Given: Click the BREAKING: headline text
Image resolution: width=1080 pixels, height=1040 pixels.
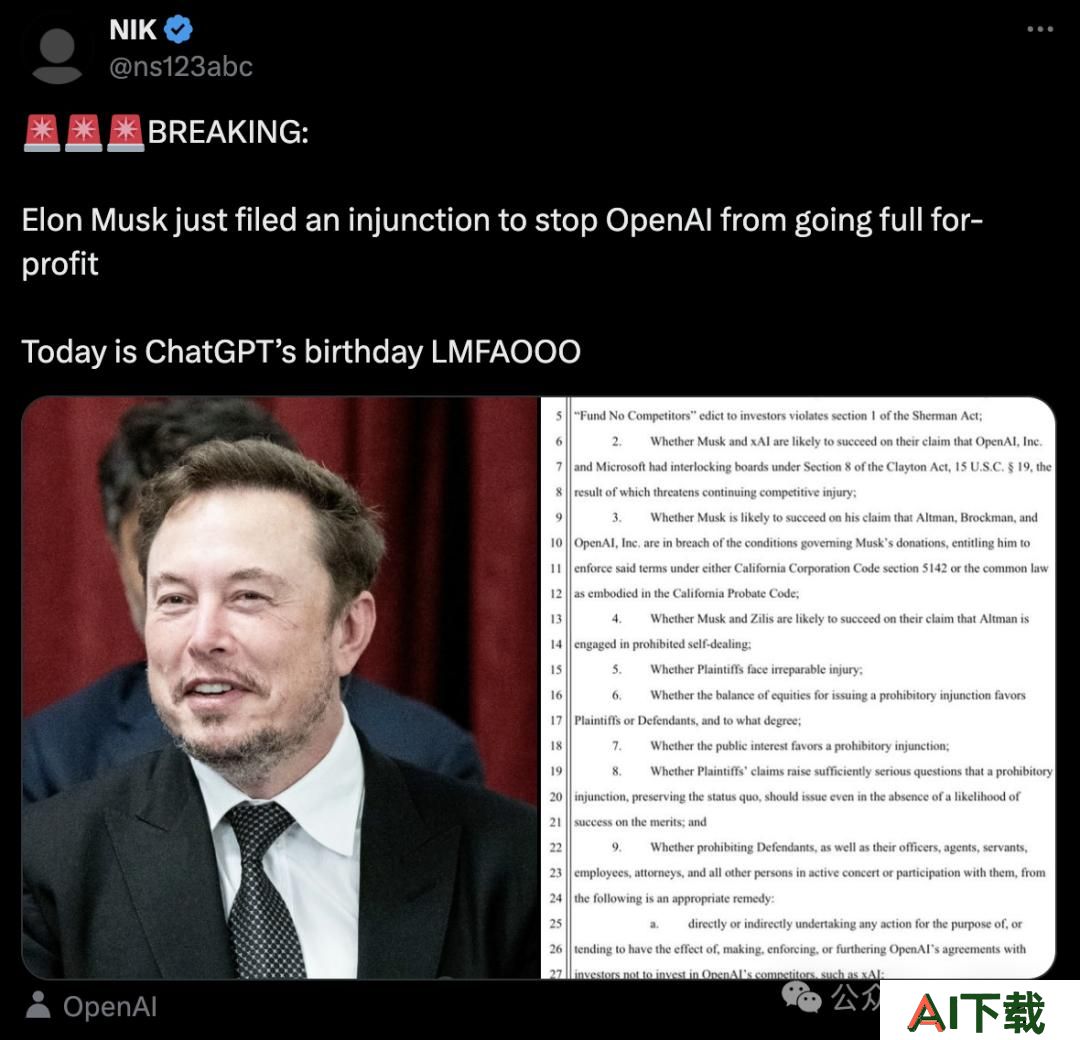Looking at the screenshot, I should (x=228, y=132).
